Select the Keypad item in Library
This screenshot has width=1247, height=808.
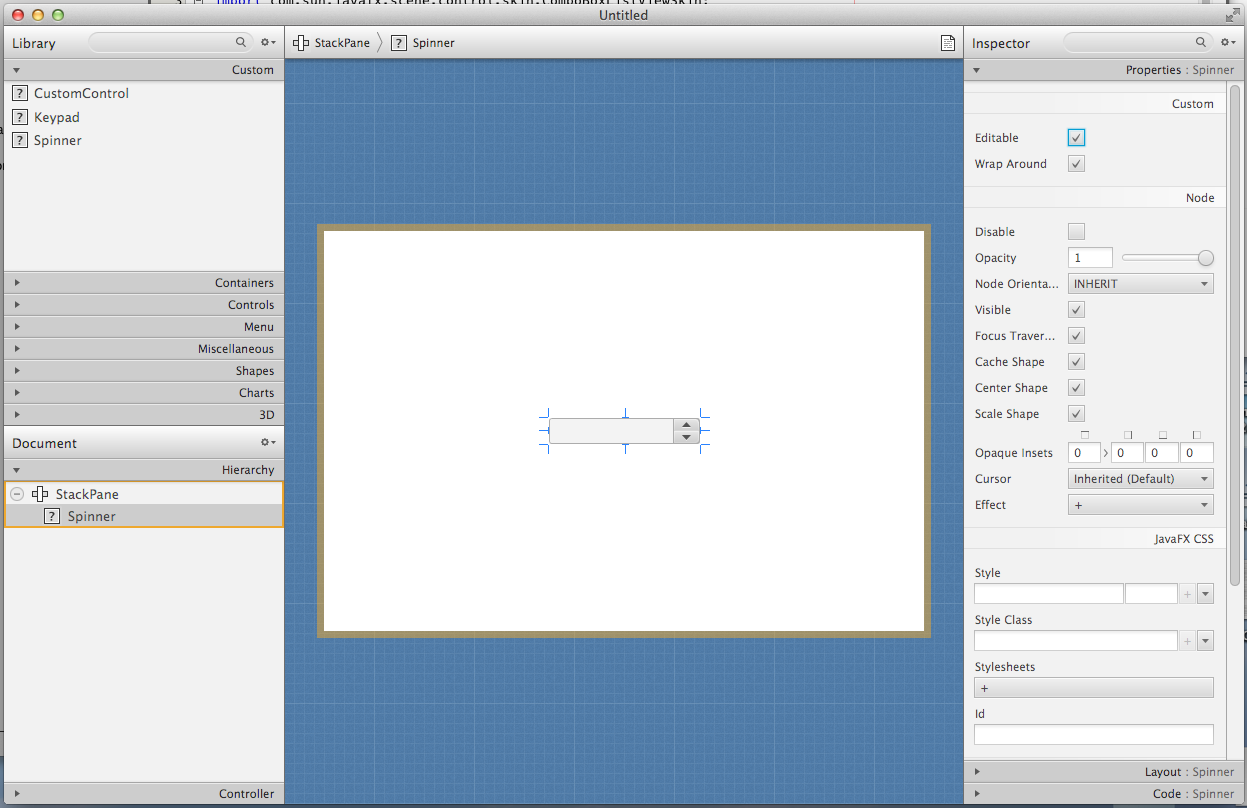[x=56, y=117]
